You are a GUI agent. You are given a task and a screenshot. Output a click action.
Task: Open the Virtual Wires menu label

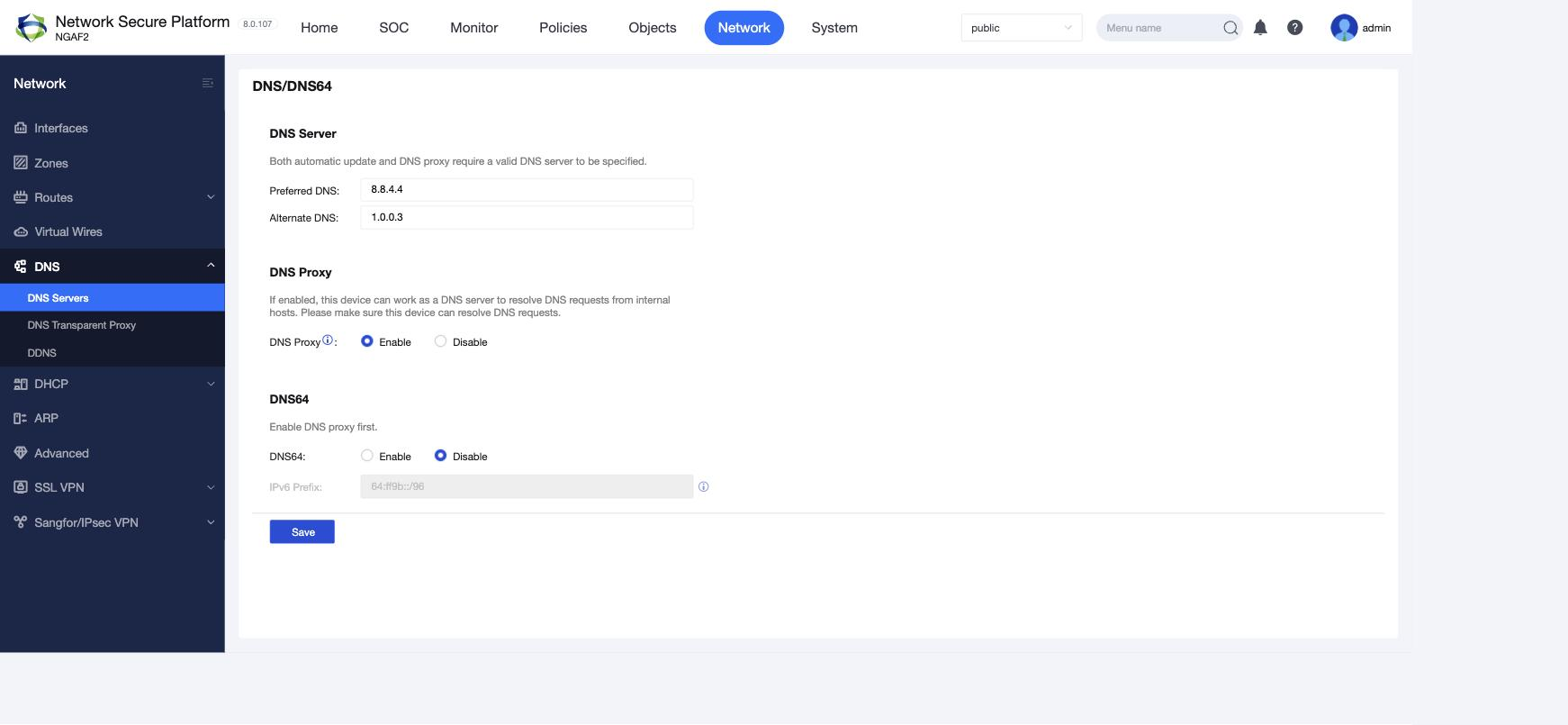68,231
